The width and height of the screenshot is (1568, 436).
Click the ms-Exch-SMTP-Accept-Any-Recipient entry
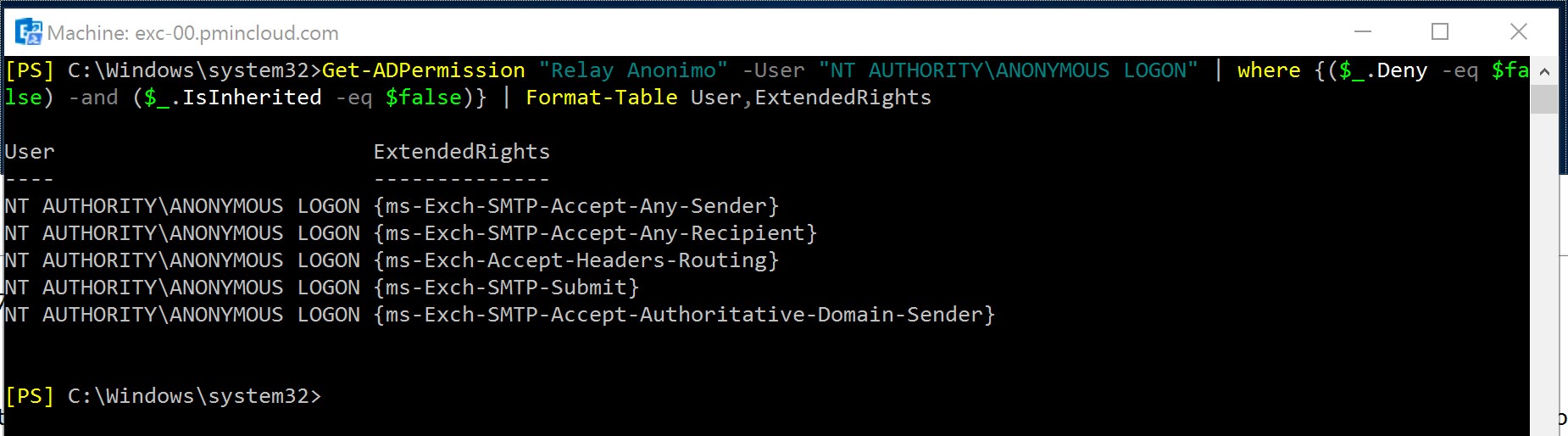595,233
